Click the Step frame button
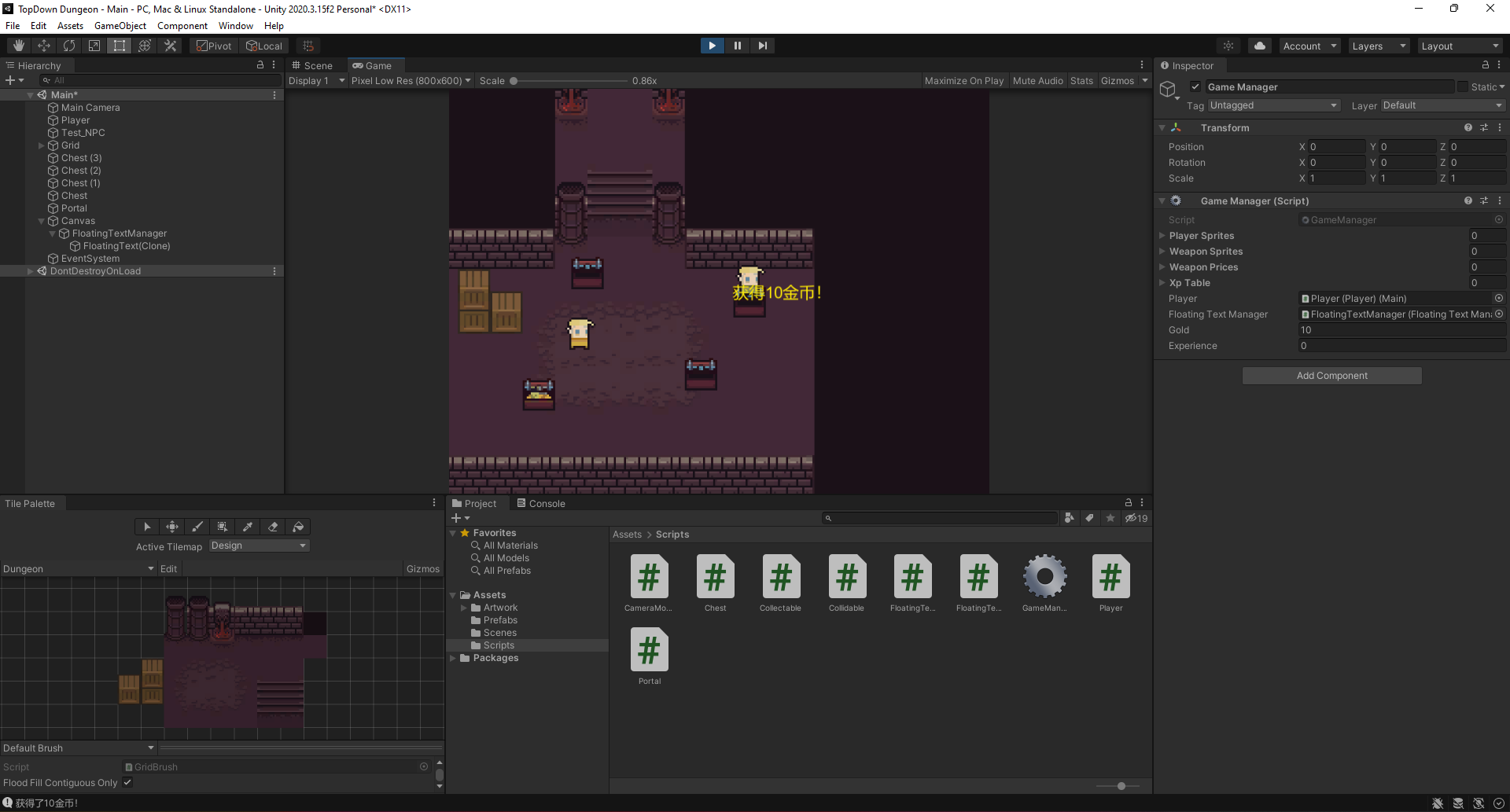The height and width of the screenshot is (812, 1510). 762,46
